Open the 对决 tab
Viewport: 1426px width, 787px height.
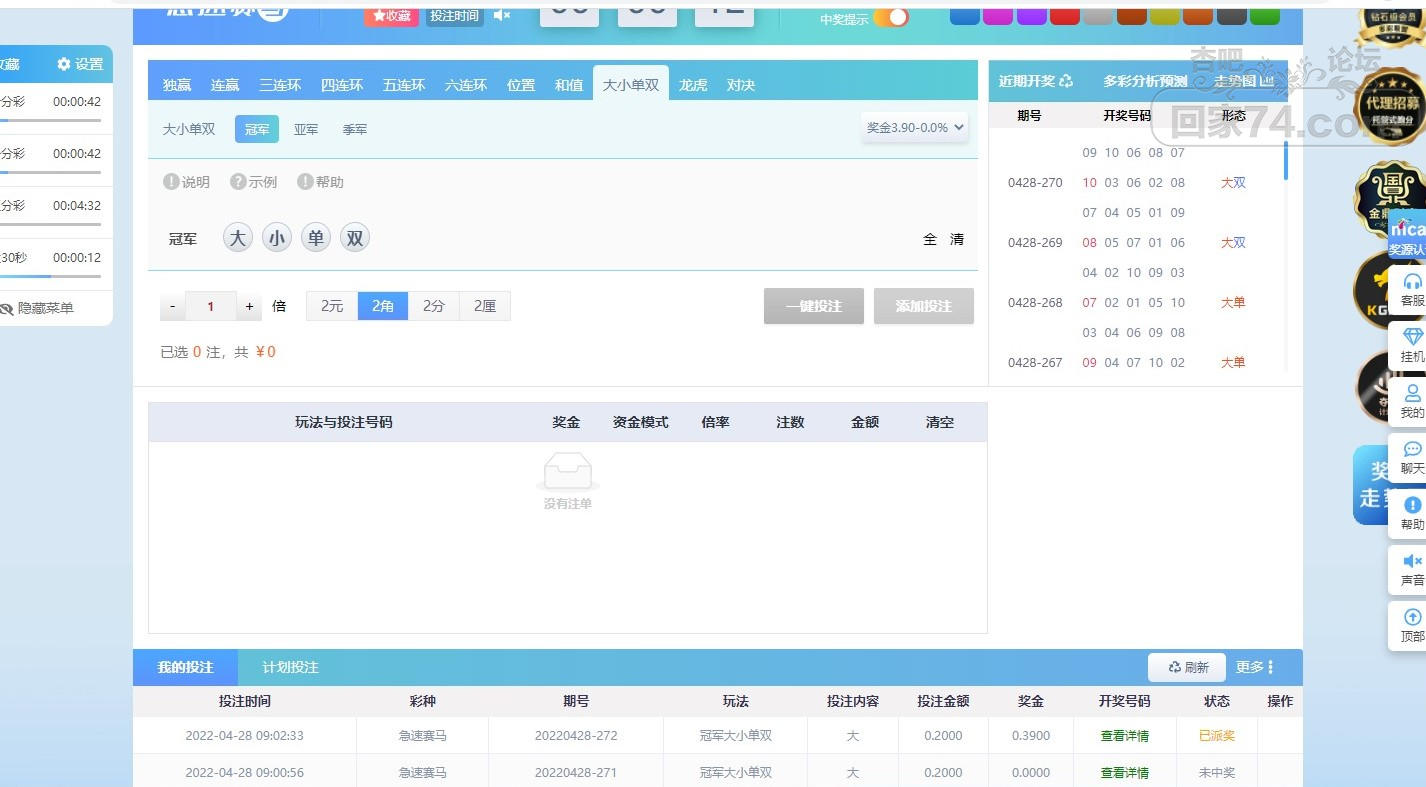(741, 85)
